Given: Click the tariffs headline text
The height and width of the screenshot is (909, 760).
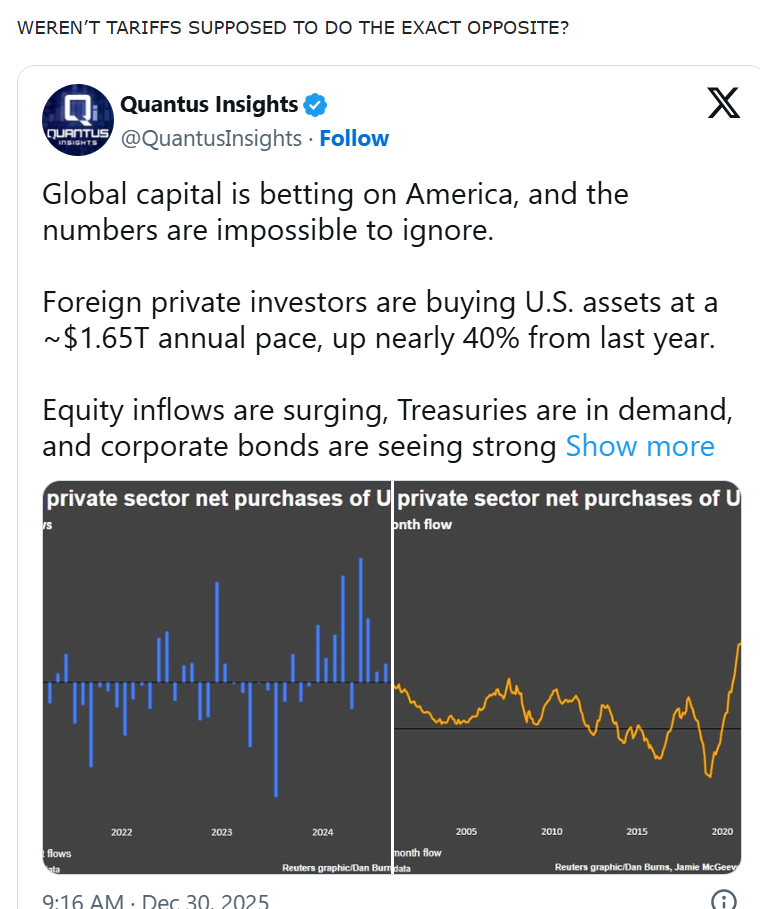Looking at the screenshot, I should (293, 27).
